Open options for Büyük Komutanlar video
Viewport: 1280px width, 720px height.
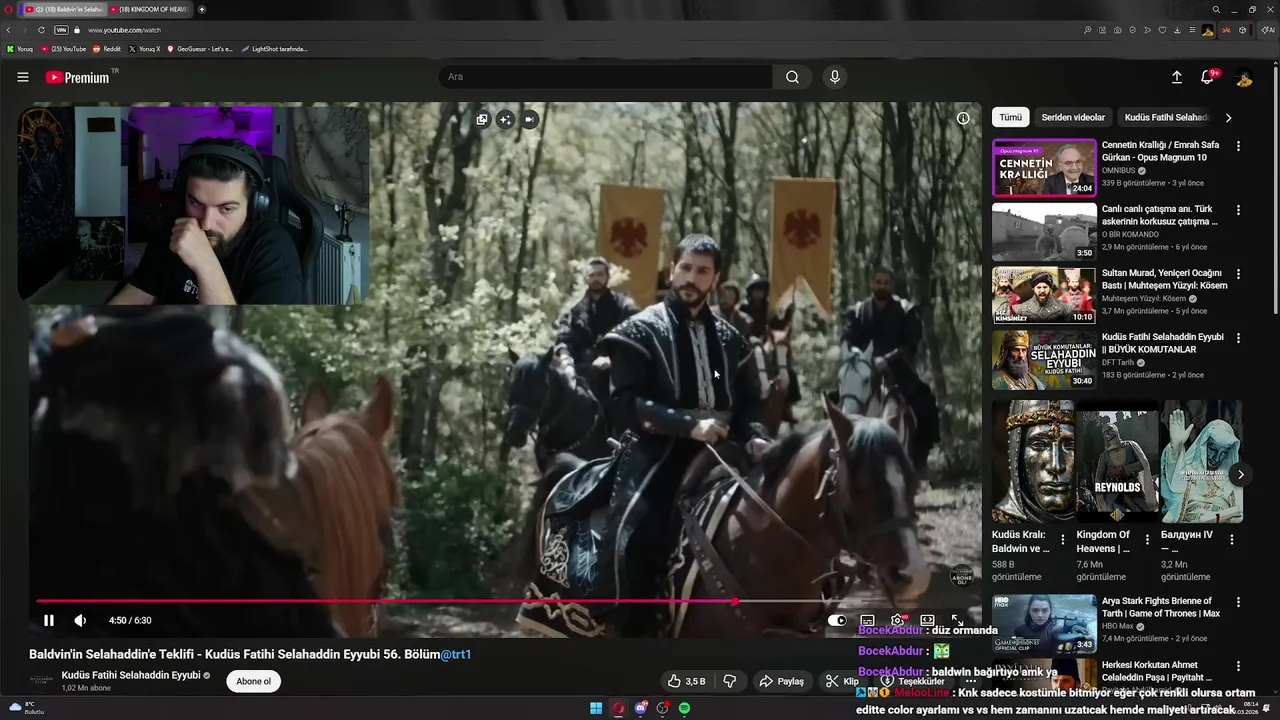tap(1238, 338)
